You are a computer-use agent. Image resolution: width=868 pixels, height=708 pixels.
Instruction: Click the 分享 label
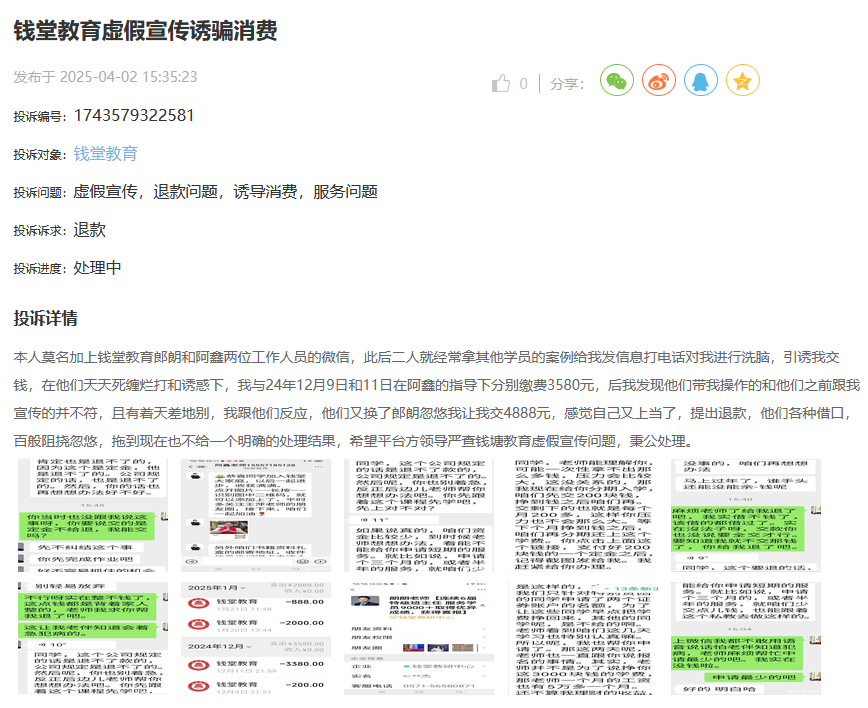pos(567,84)
